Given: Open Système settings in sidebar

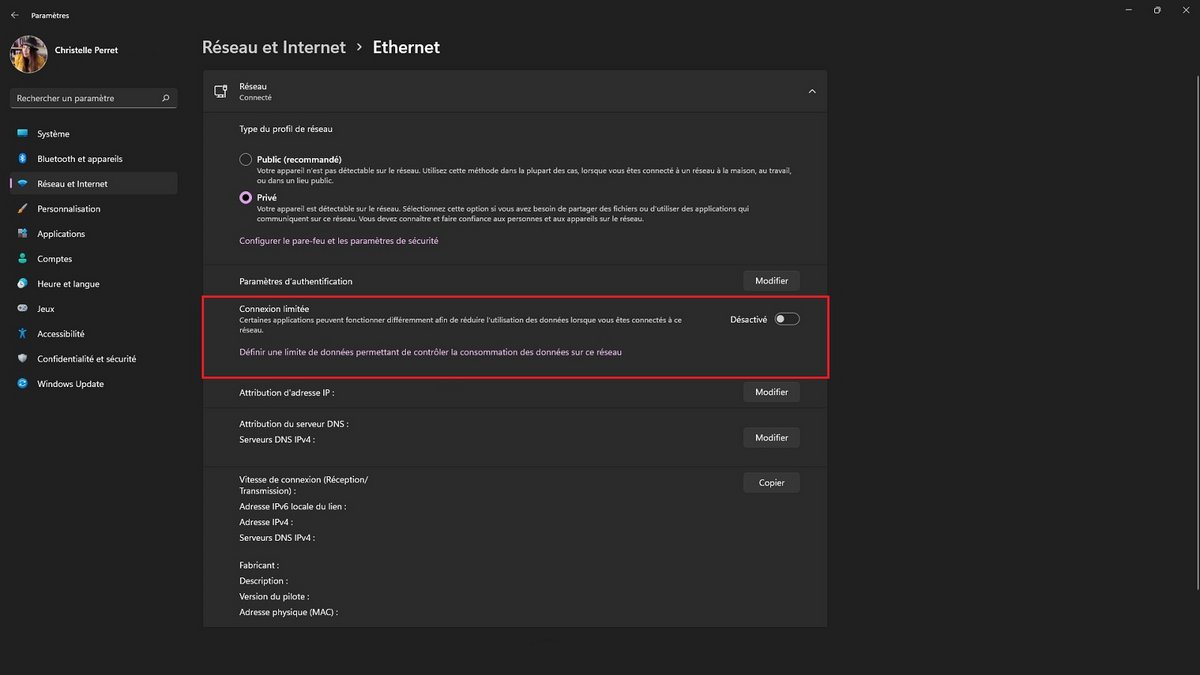Looking at the screenshot, I should pos(55,133).
